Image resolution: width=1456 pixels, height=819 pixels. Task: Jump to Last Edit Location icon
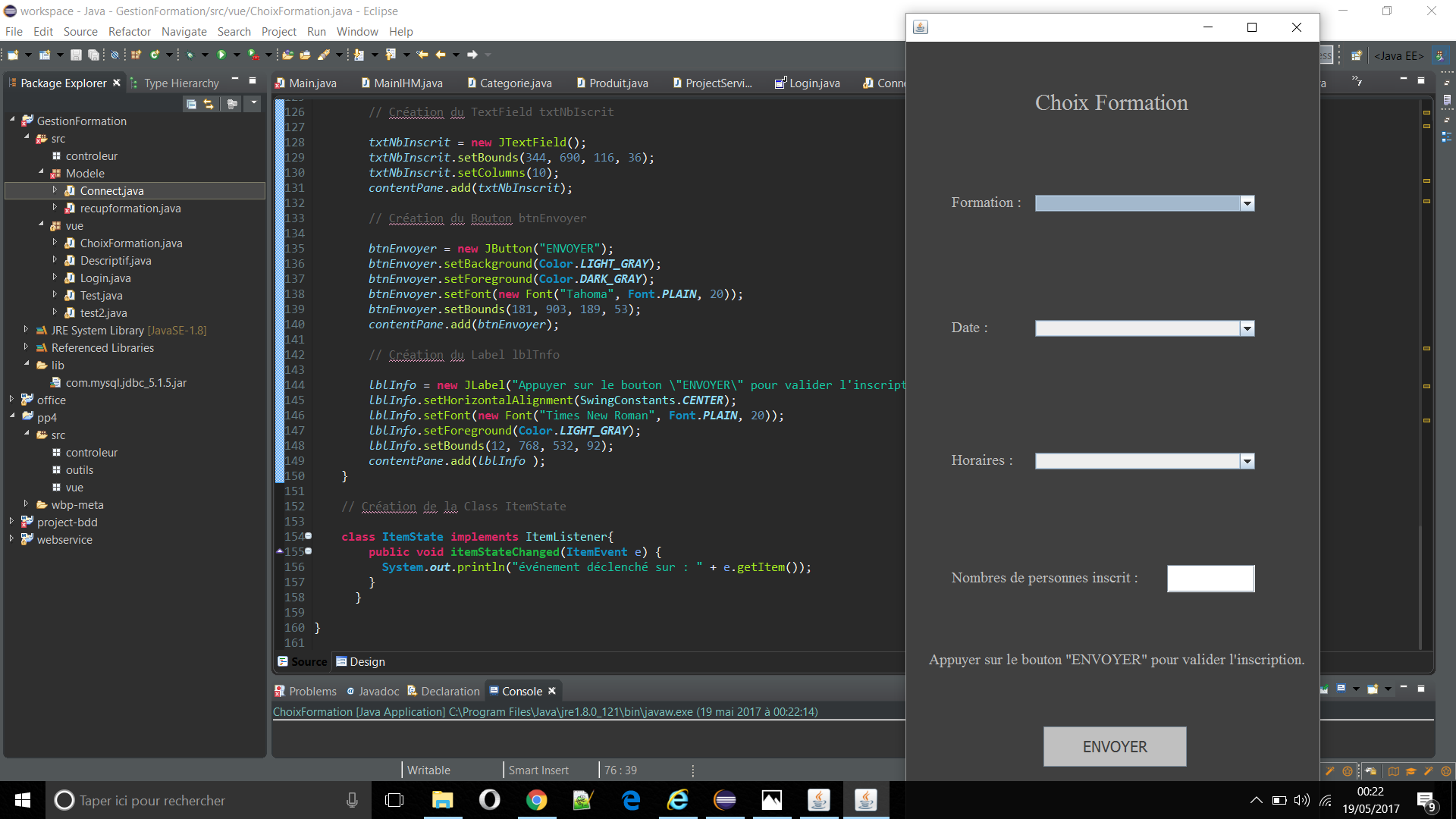coord(422,55)
